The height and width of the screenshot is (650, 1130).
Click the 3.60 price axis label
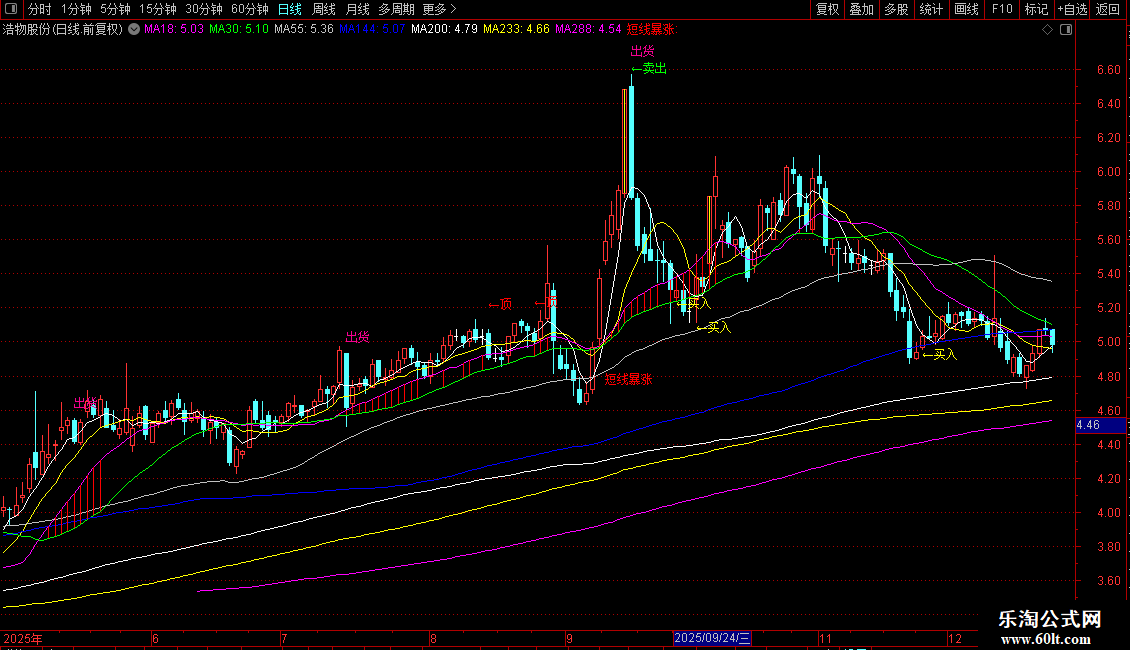(x=1108, y=581)
